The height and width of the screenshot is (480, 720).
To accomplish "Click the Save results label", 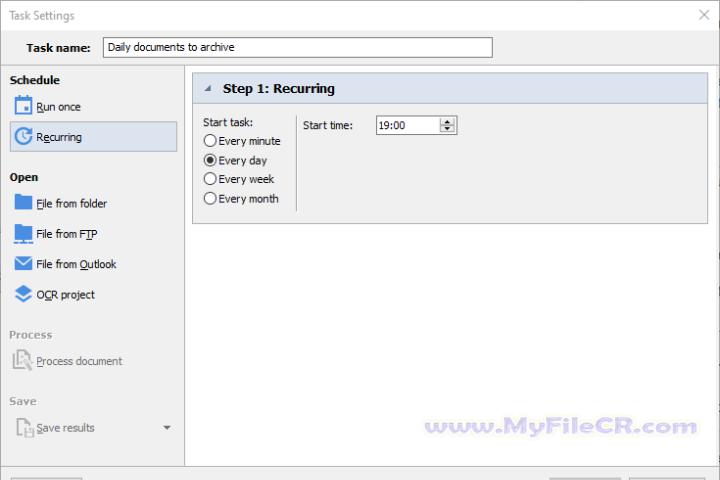I will 66,428.
